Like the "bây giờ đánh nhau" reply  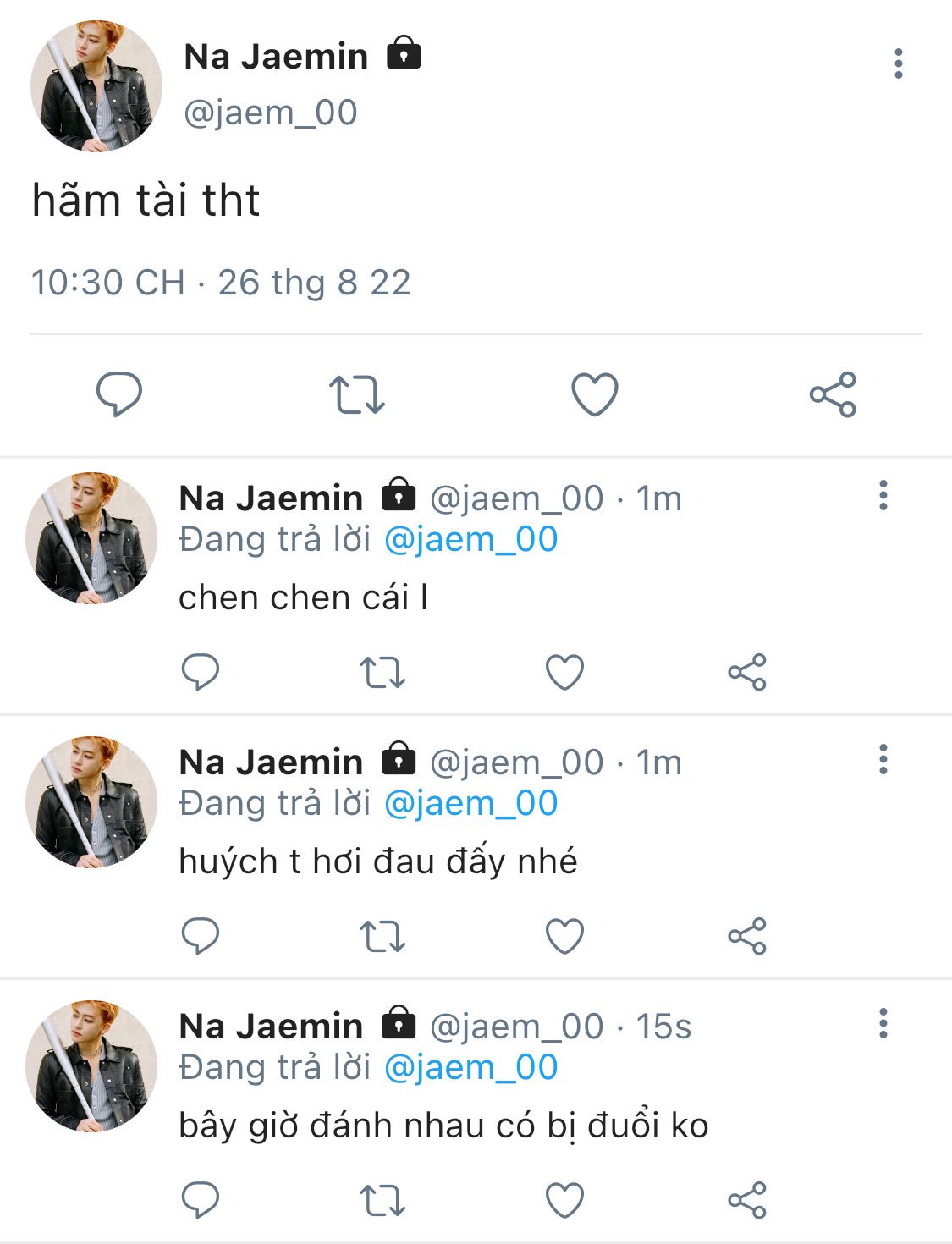564,1201
